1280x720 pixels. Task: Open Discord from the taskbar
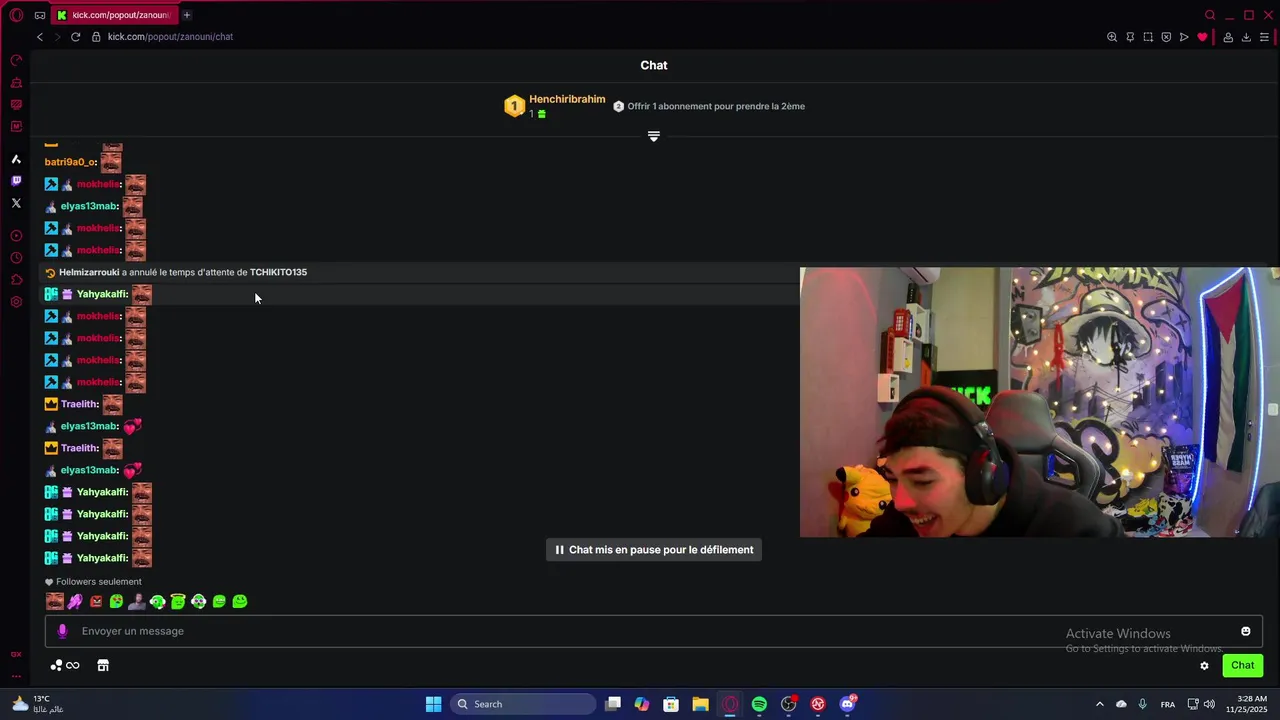(x=848, y=704)
